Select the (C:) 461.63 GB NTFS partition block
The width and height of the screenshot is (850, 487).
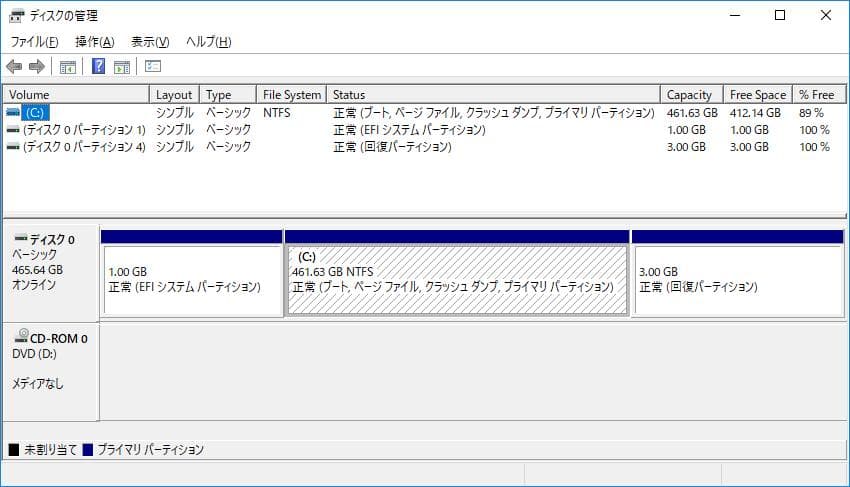(457, 273)
